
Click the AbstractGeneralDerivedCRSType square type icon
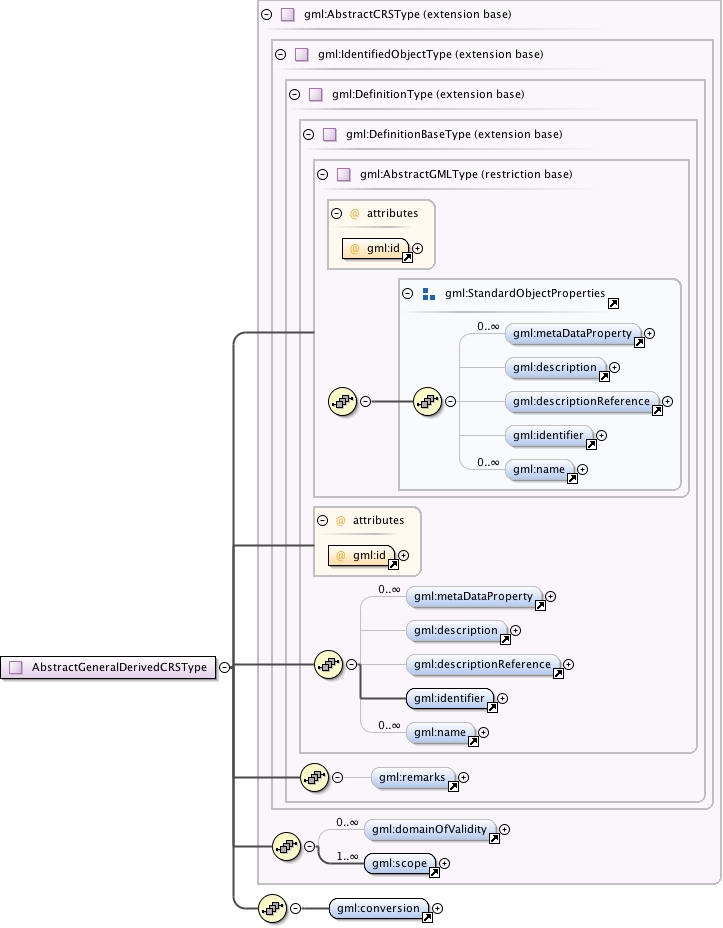click(x=16, y=667)
